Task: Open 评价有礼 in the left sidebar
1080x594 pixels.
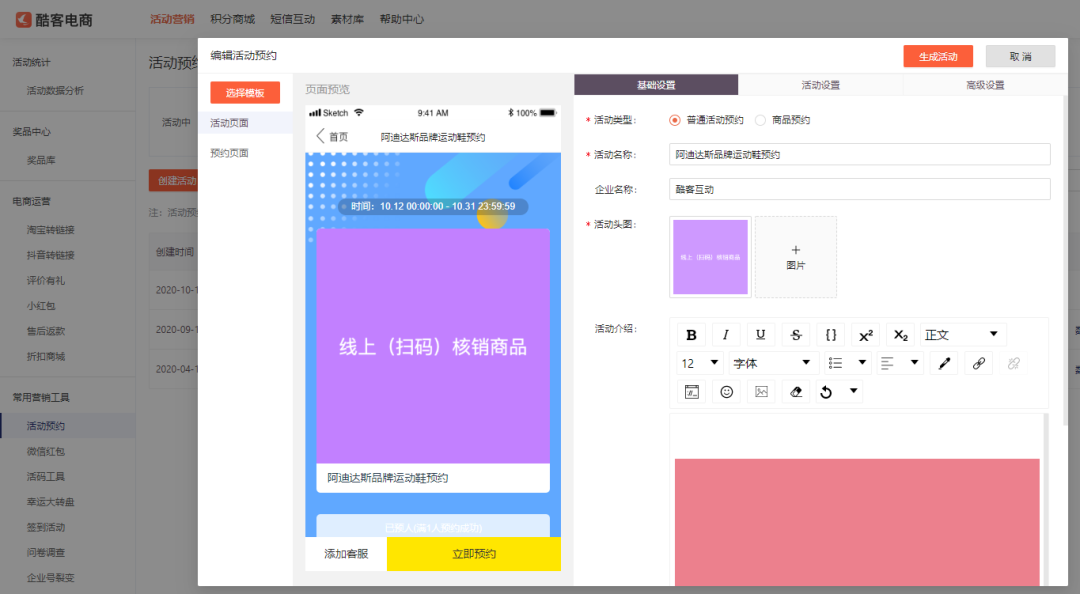Action: pyautogui.click(x=45, y=280)
